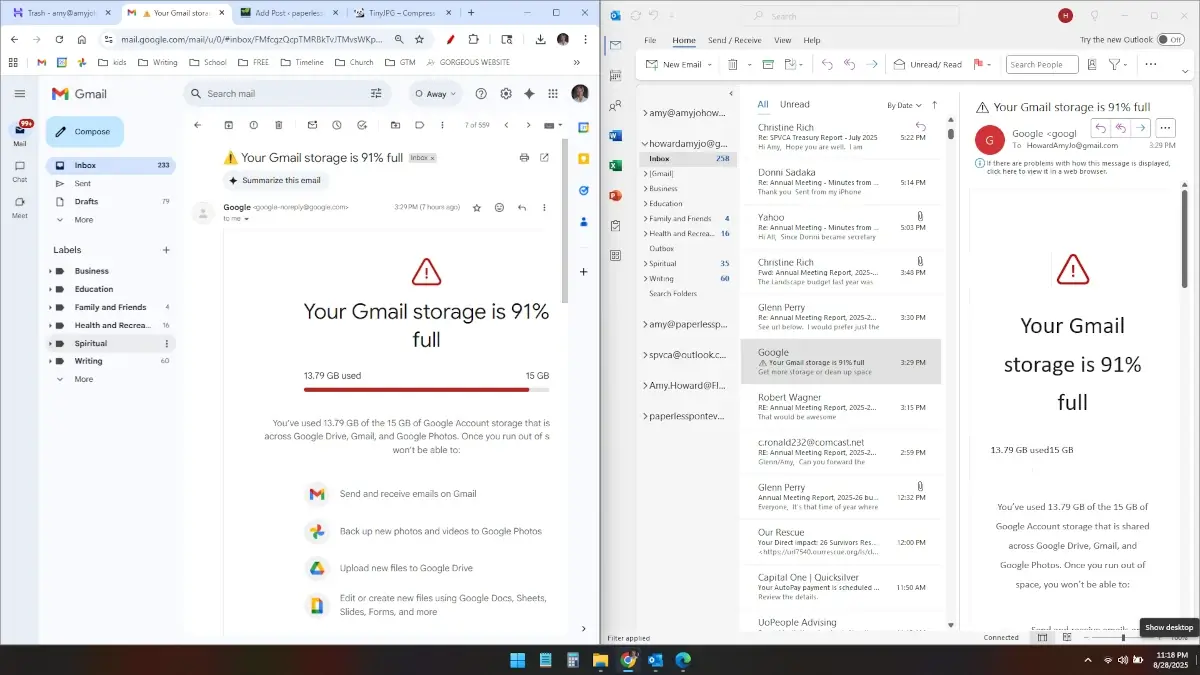Open the By Date sort dropdown
1200x675 pixels.
(x=905, y=105)
